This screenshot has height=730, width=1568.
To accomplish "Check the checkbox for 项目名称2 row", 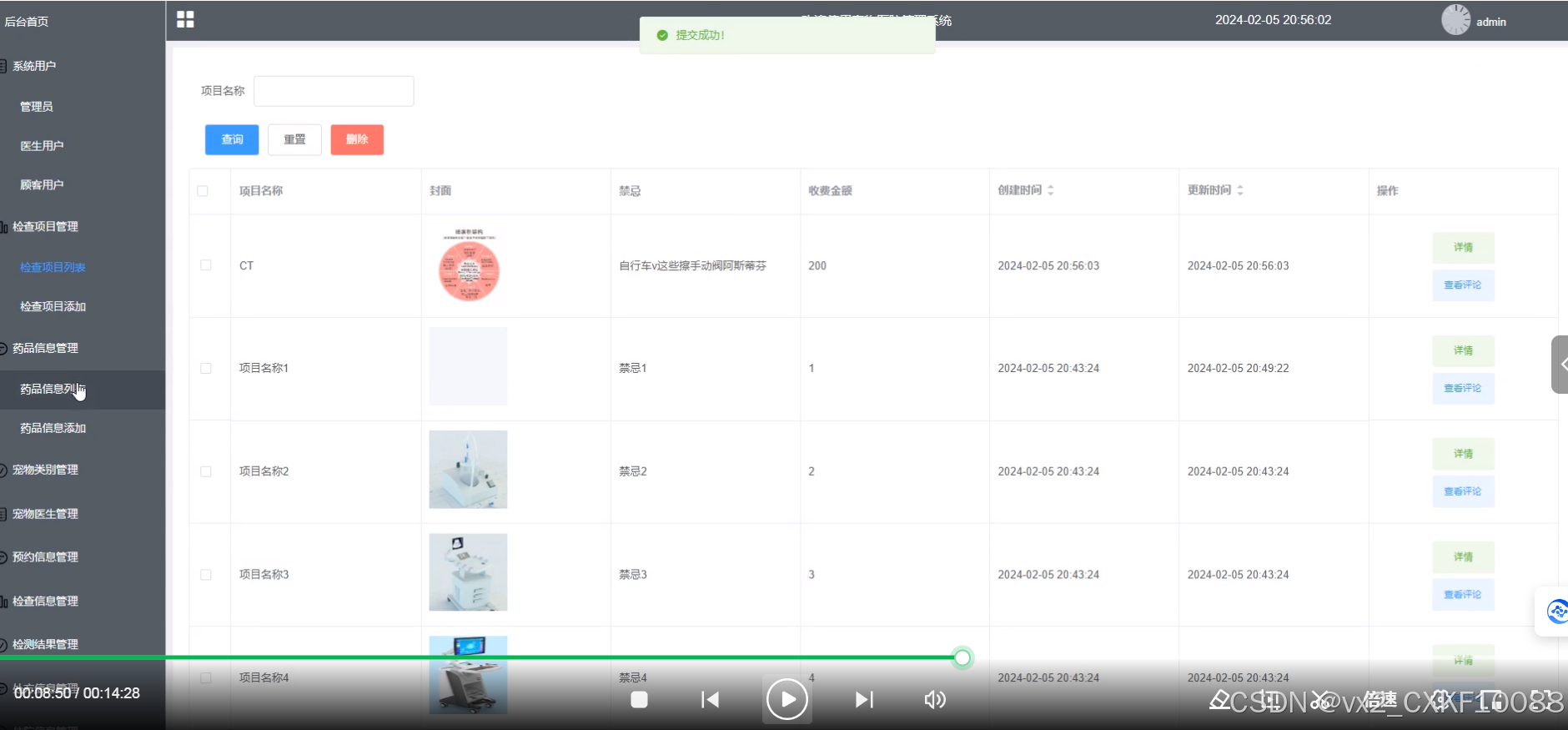I will point(206,471).
